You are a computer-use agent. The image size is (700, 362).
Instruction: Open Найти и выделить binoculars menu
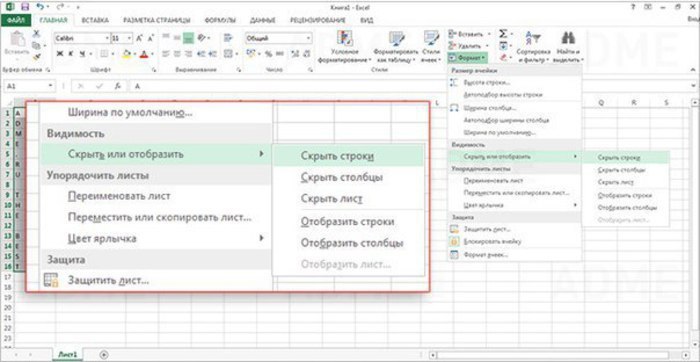pyautogui.click(x=568, y=47)
